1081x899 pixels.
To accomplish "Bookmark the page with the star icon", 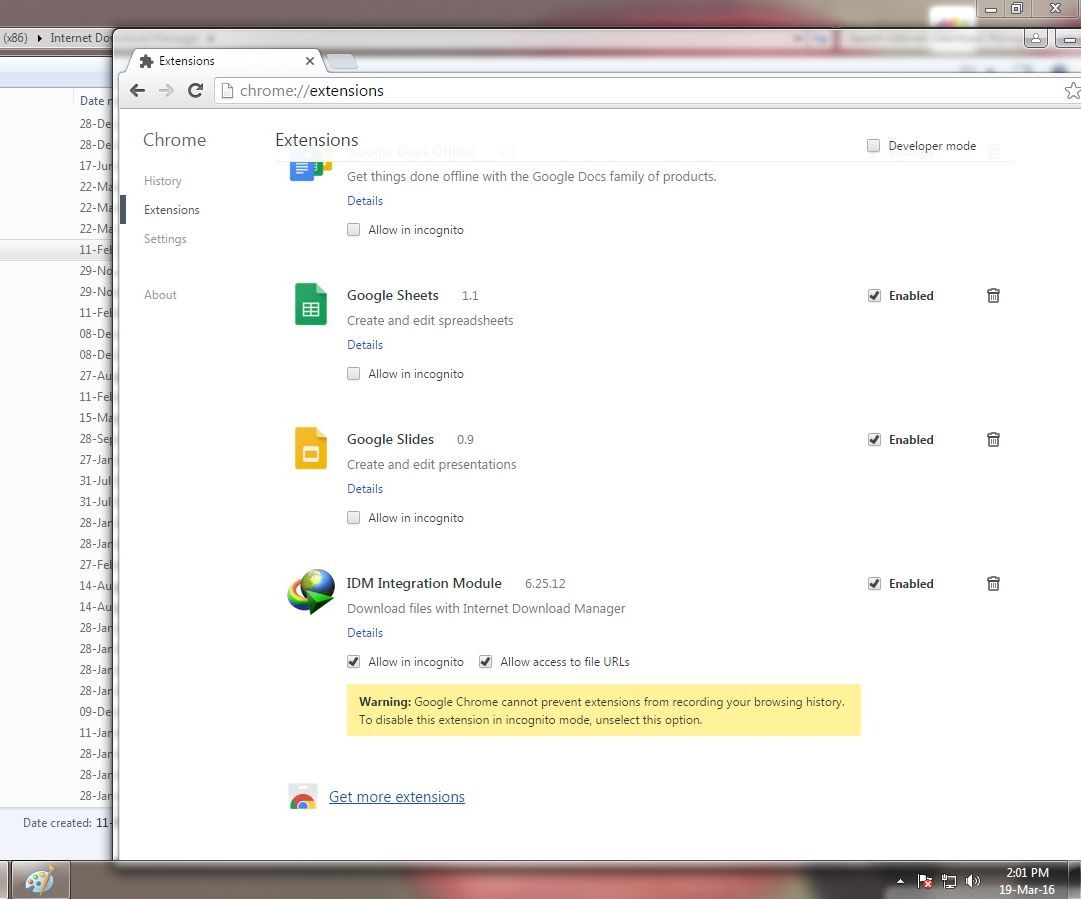I will pyautogui.click(x=1073, y=90).
